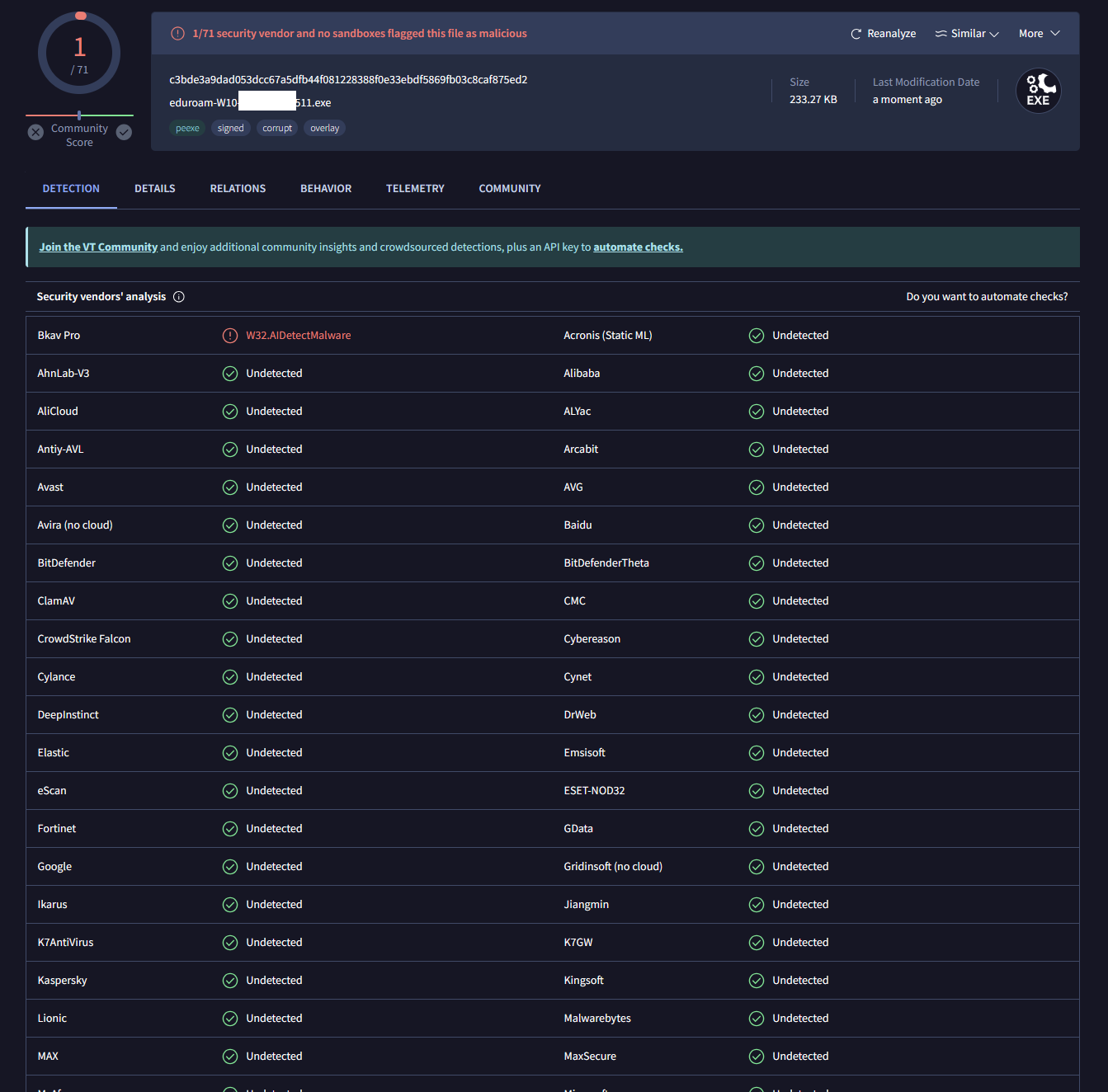Click the Jiangmin vendor name
Viewport: 1108px width, 1092px height.
[x=587, y=905]
